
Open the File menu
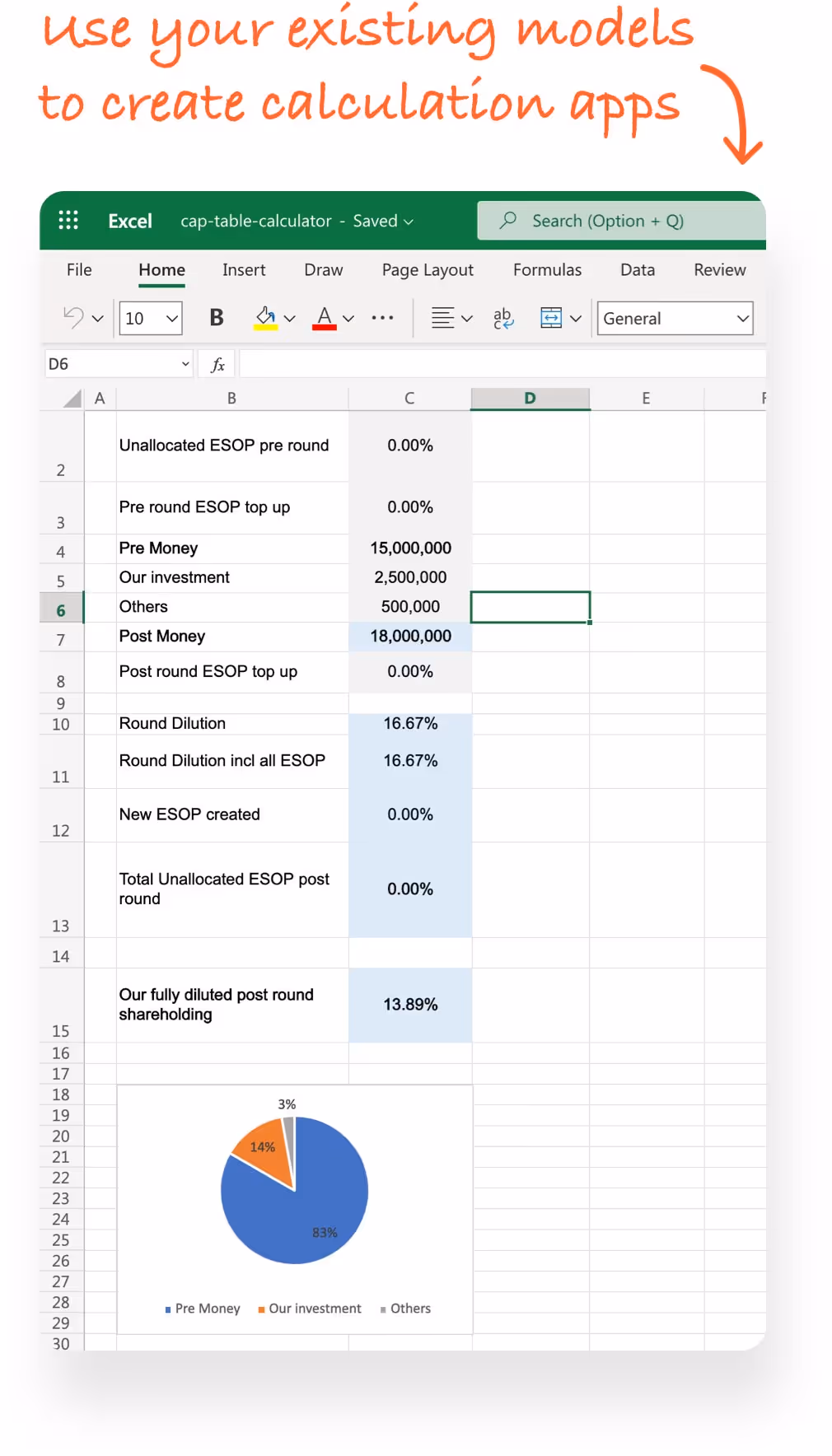click(79, 270)
